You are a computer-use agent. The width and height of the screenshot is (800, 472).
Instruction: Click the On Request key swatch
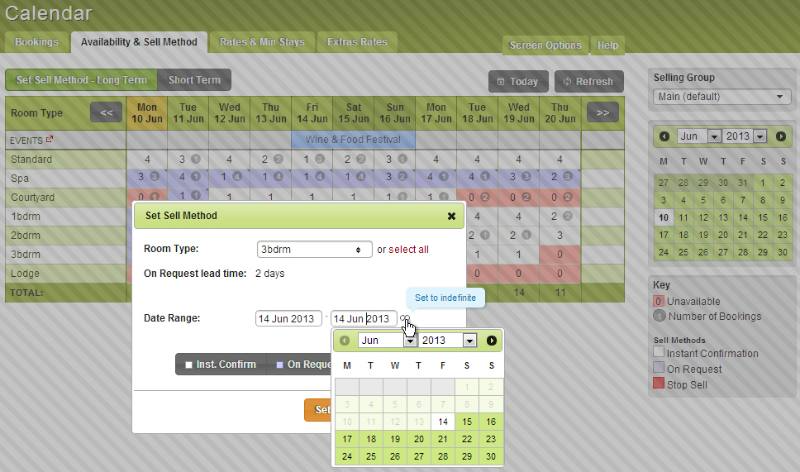point(659,368)
